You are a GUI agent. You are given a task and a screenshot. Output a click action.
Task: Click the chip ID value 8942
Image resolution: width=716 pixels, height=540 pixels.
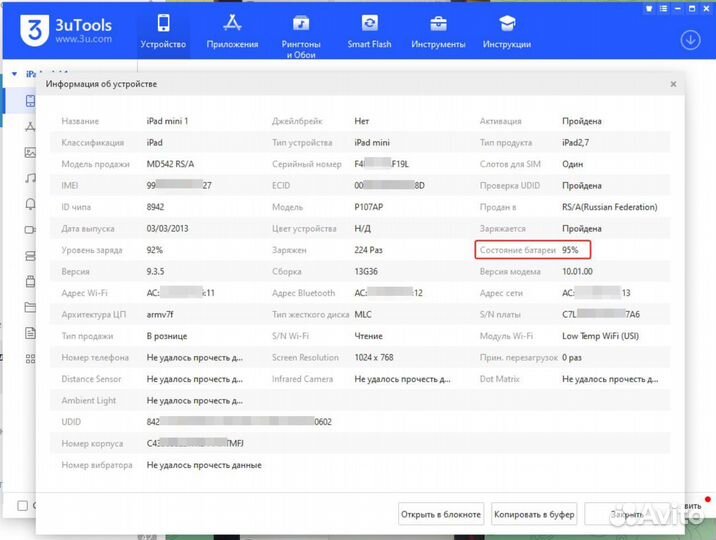tap(155, 207)
